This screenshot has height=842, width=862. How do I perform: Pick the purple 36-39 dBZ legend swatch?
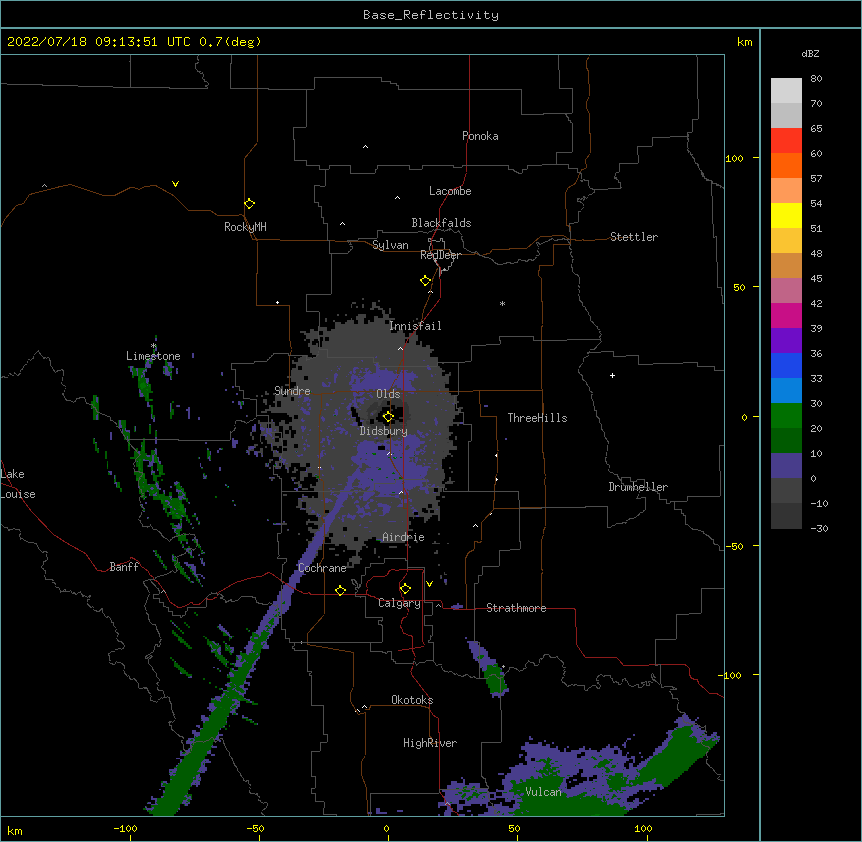[786, 340]
